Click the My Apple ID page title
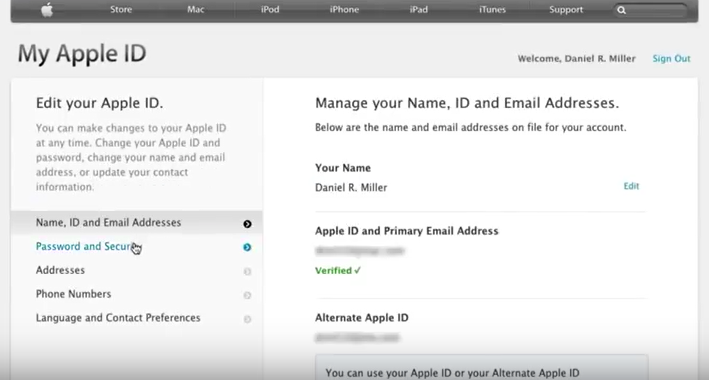 [82, 54]
